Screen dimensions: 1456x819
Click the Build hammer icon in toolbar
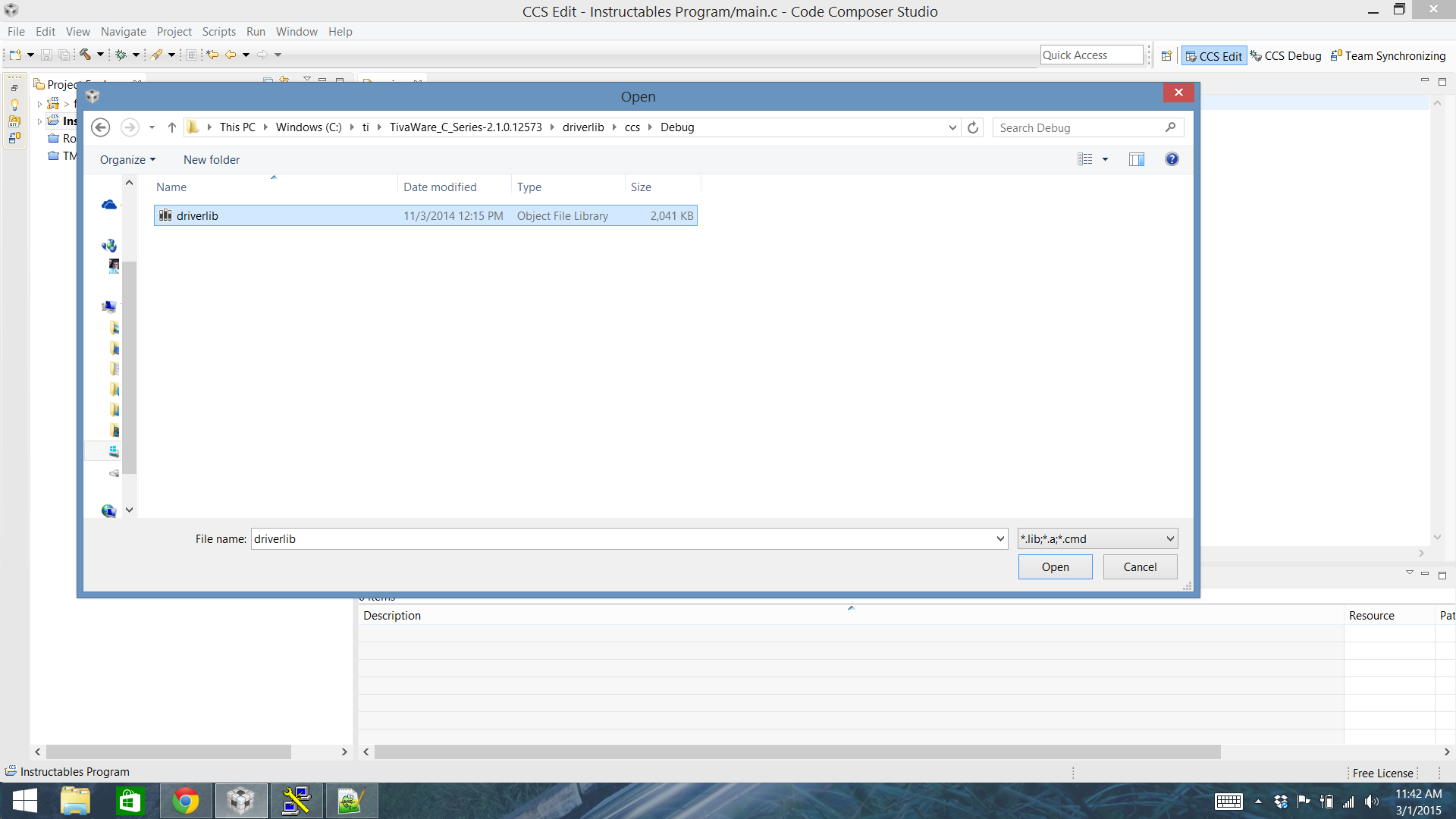tap(86, 55)
